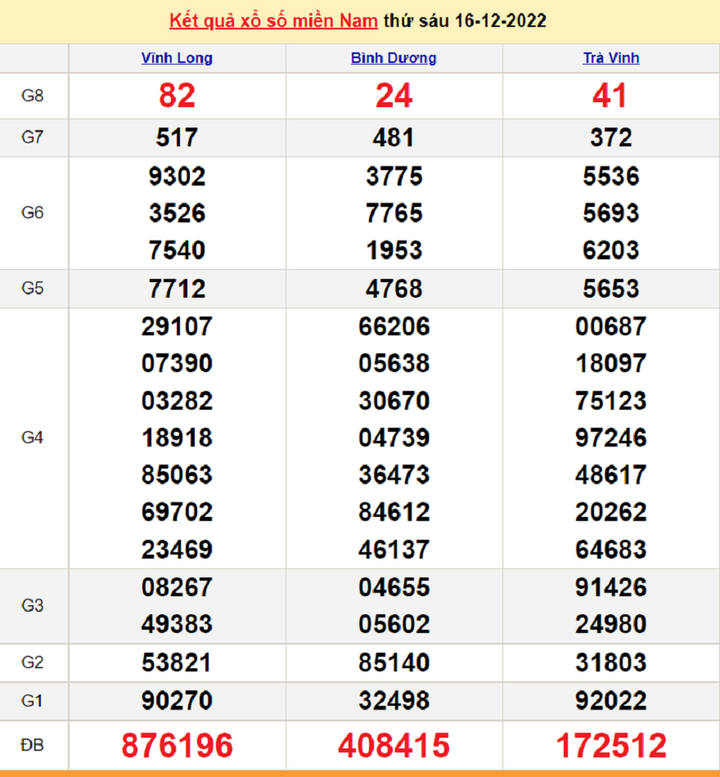Click G4 number 69702

177,512
